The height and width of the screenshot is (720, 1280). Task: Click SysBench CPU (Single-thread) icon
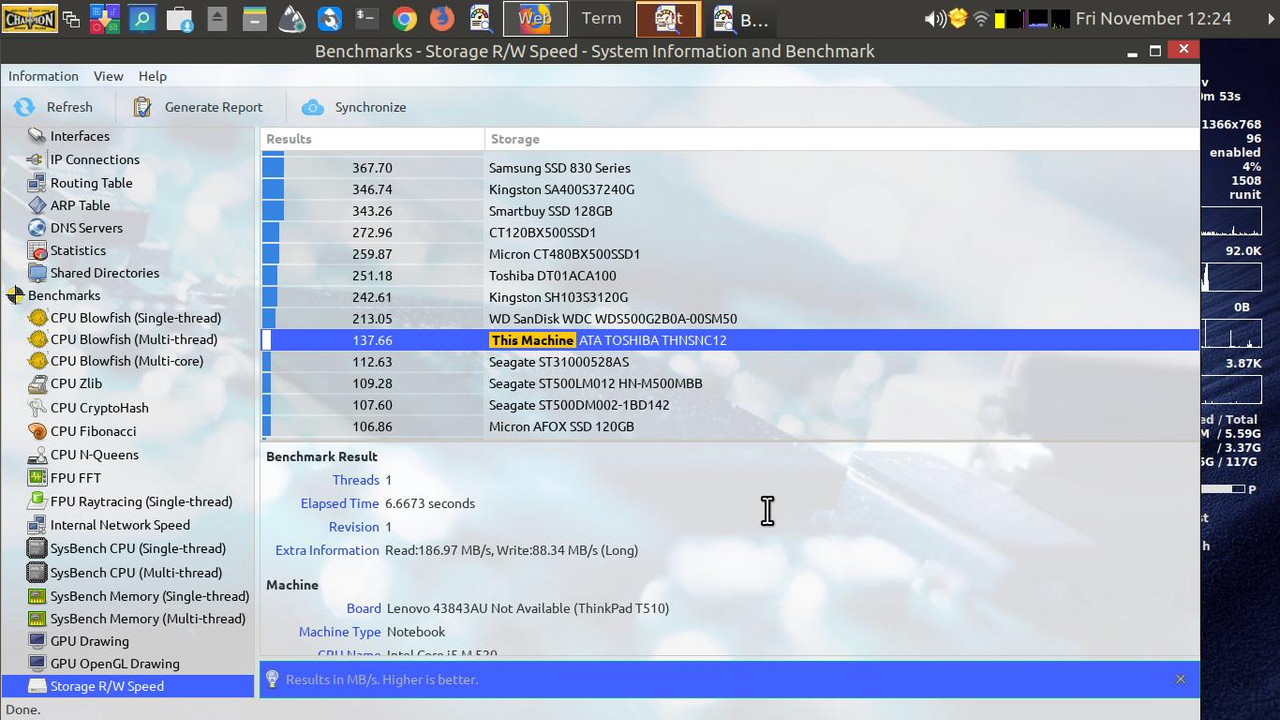click(37, 548)
